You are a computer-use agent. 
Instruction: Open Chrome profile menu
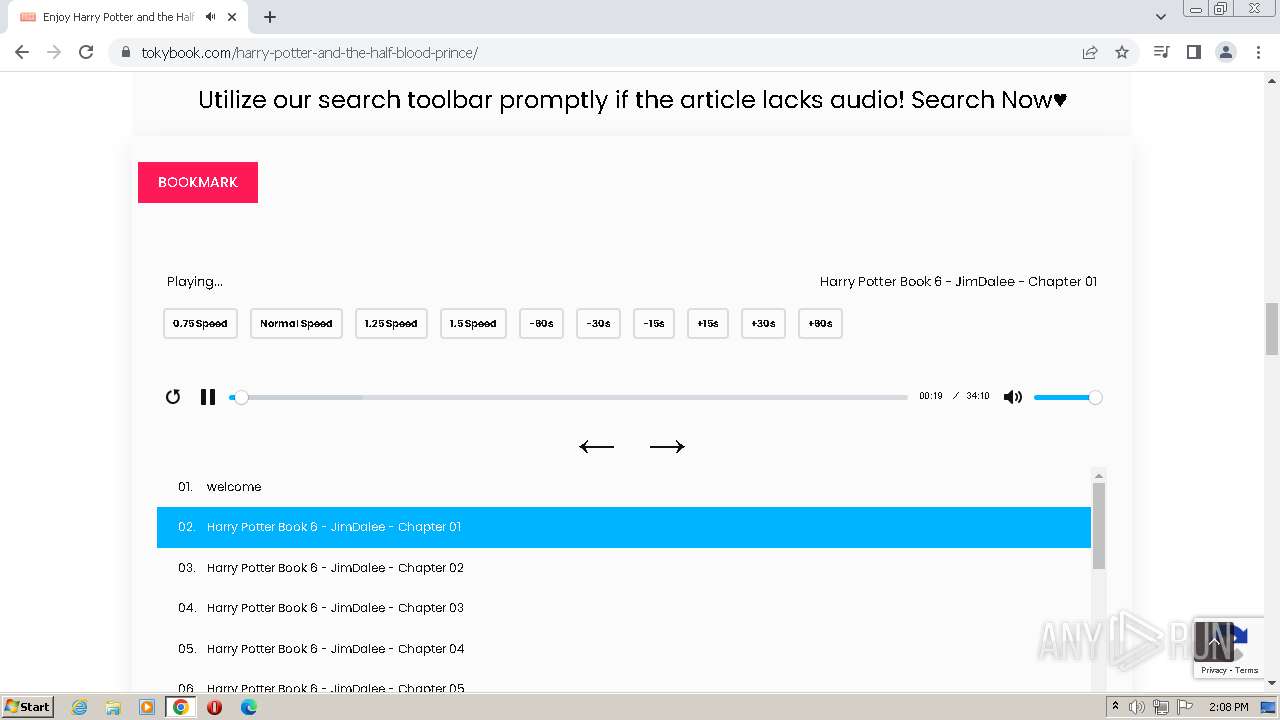(1226, 52)
